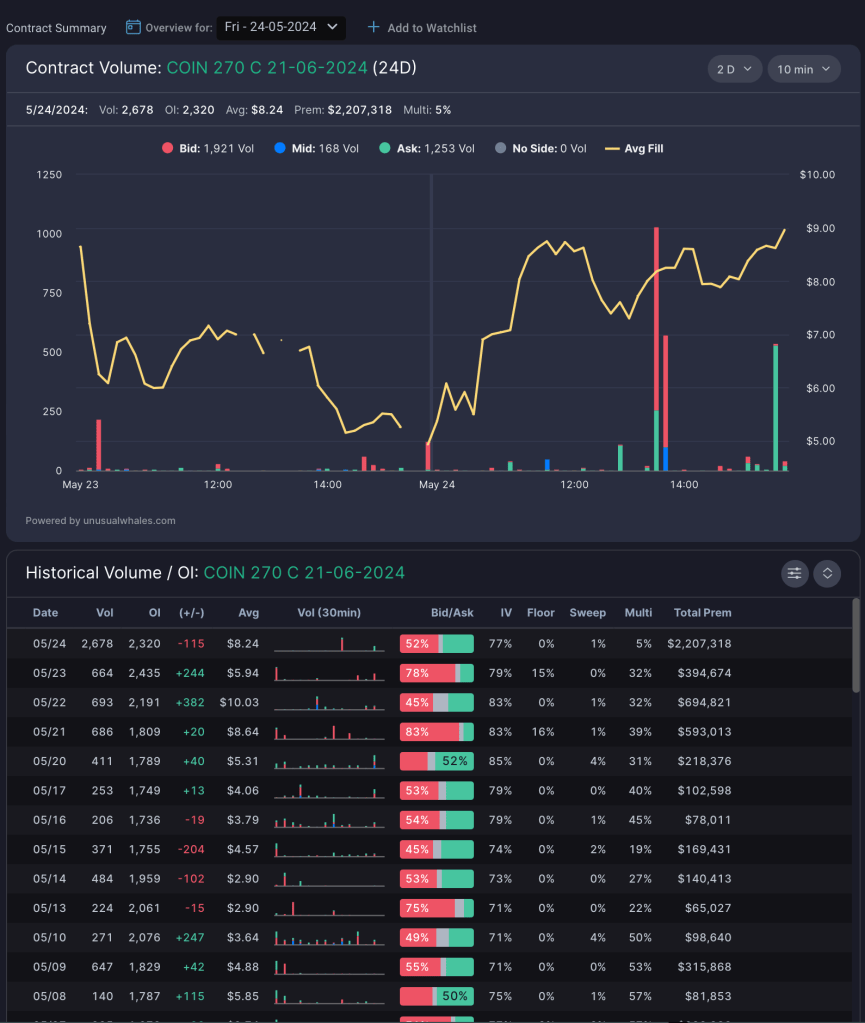This screenshot has width=865, height=1023.
Task: Click the plus icon for Add to Watchlist
Action: [374, 27]
